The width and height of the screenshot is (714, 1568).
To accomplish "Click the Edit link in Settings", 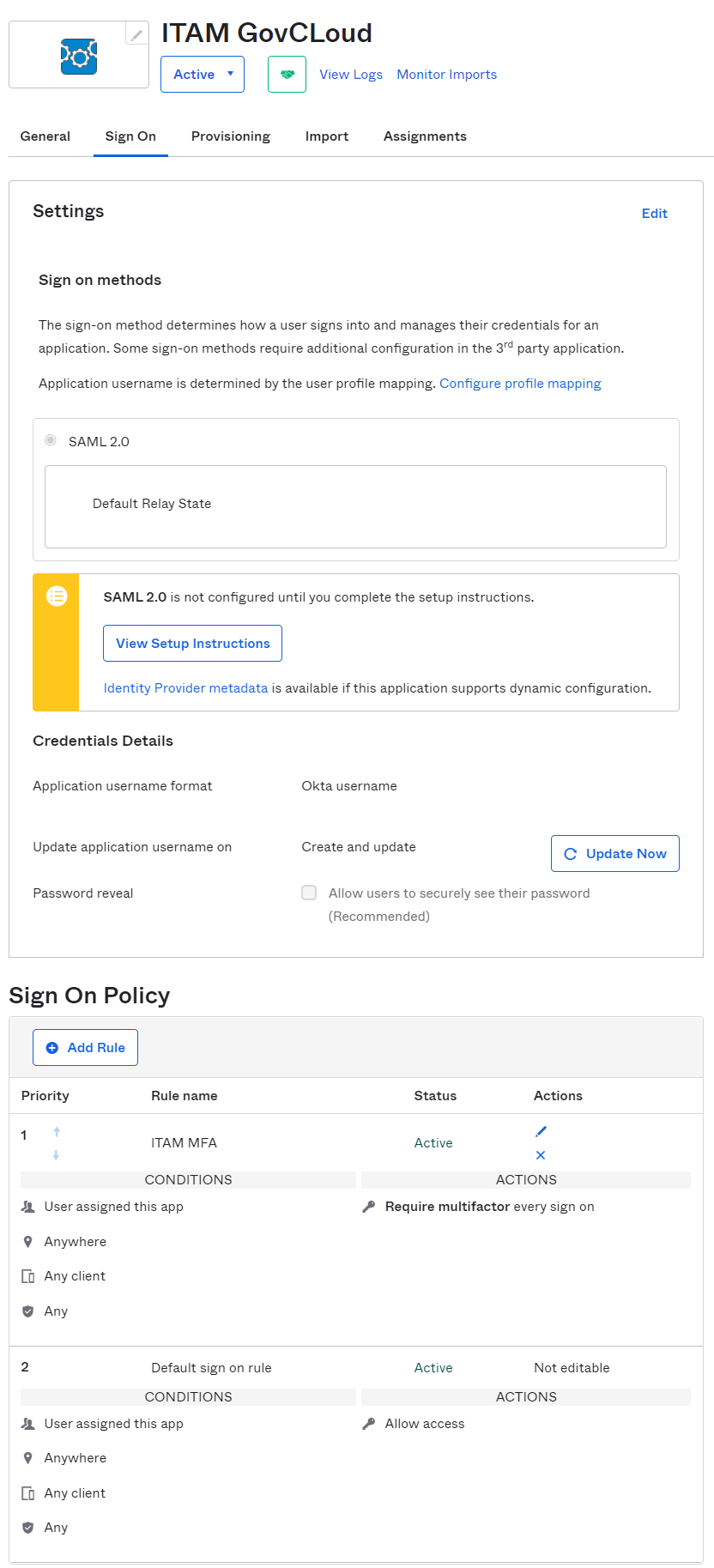I will [x=655, y=214].
